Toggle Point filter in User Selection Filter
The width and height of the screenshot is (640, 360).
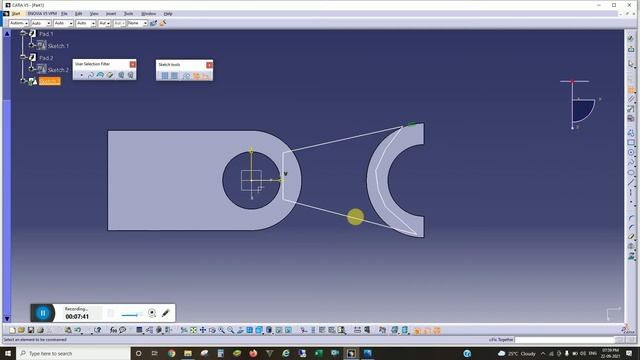82,75
